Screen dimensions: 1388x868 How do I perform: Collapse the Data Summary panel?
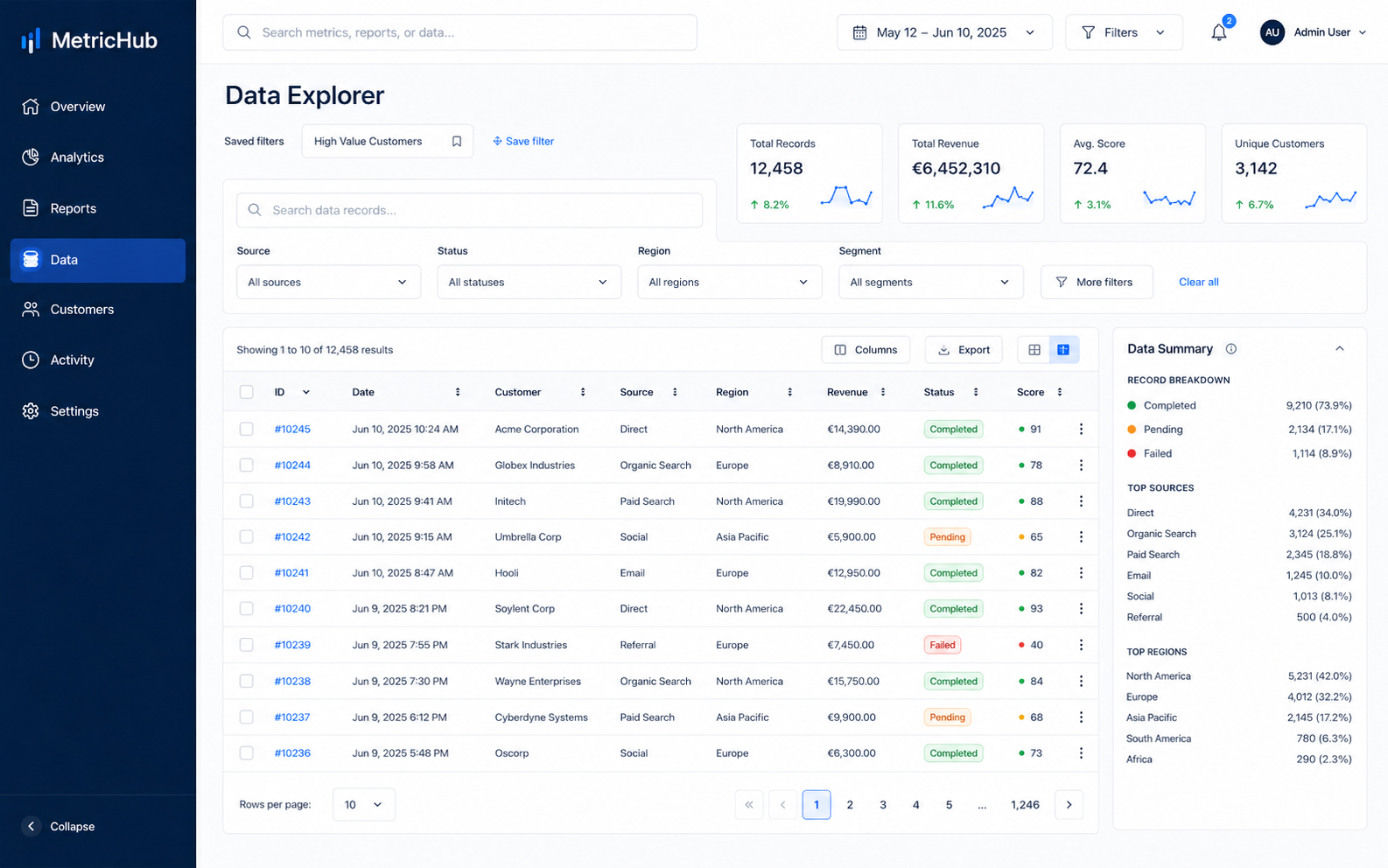tap(1339, 349)
